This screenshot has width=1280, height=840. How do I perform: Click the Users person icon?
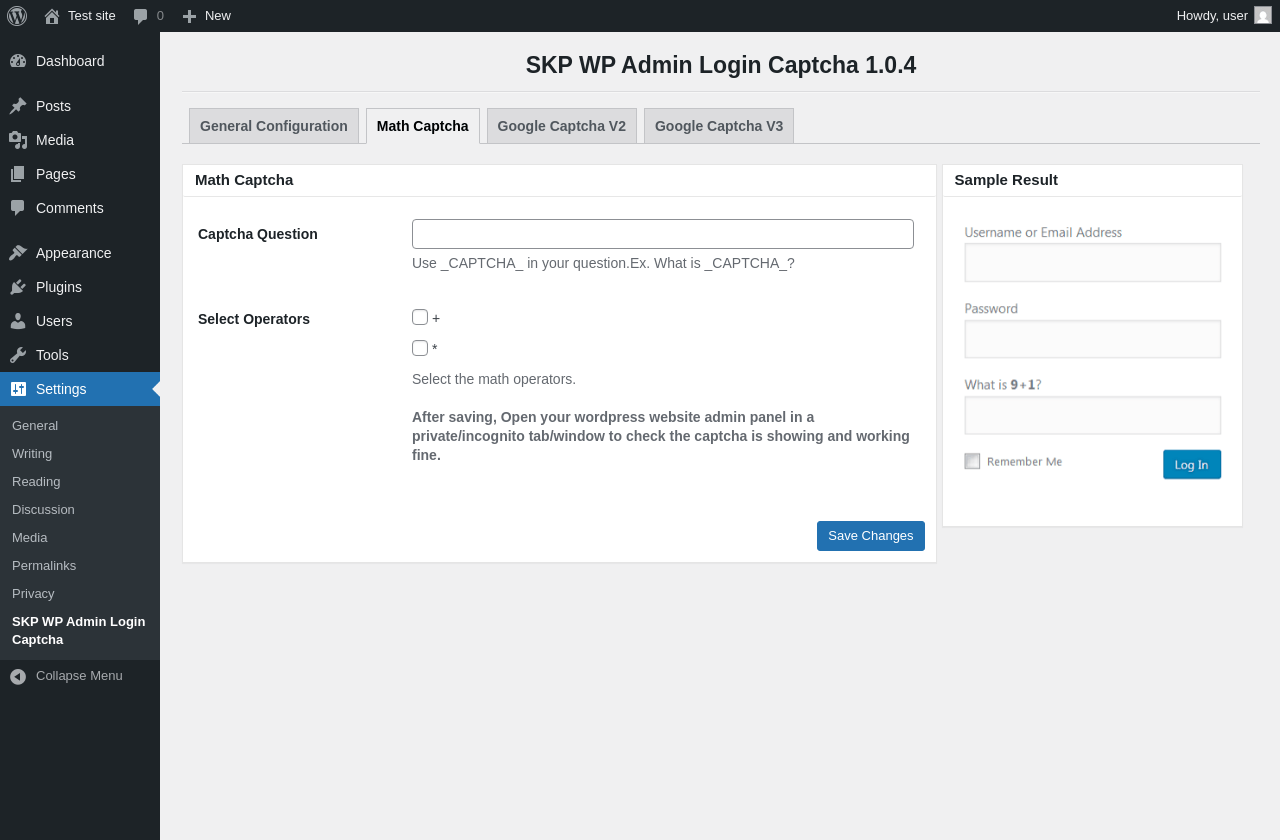coord(18,321)
